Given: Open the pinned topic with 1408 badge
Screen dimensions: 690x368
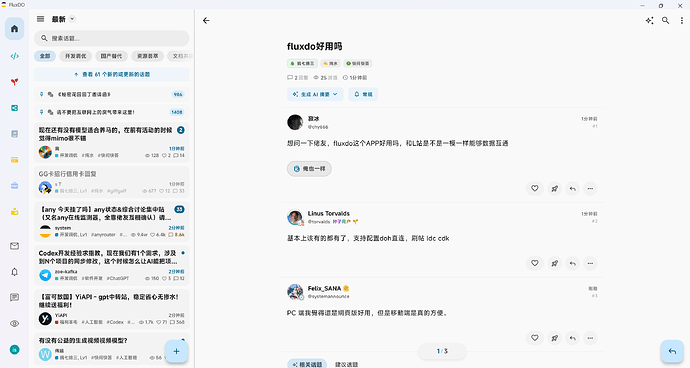Looking at the screenshot, I should point(112,112).
